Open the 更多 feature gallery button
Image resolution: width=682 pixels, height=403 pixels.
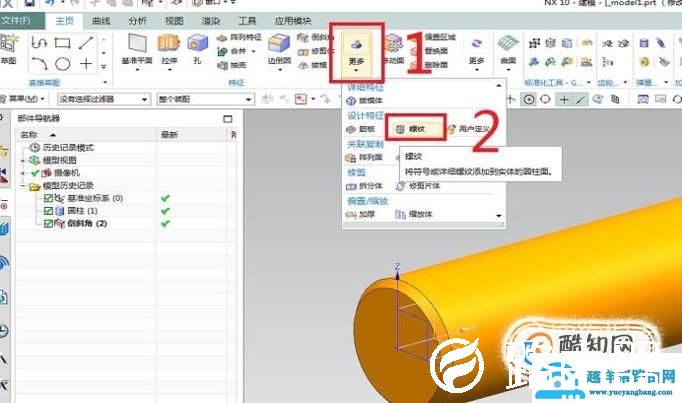356,53
